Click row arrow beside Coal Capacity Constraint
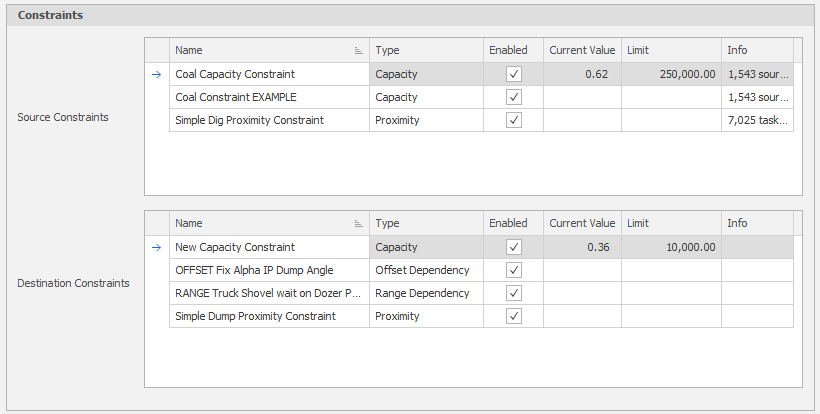This screenshot has height=414, width=820. point(156,74)
